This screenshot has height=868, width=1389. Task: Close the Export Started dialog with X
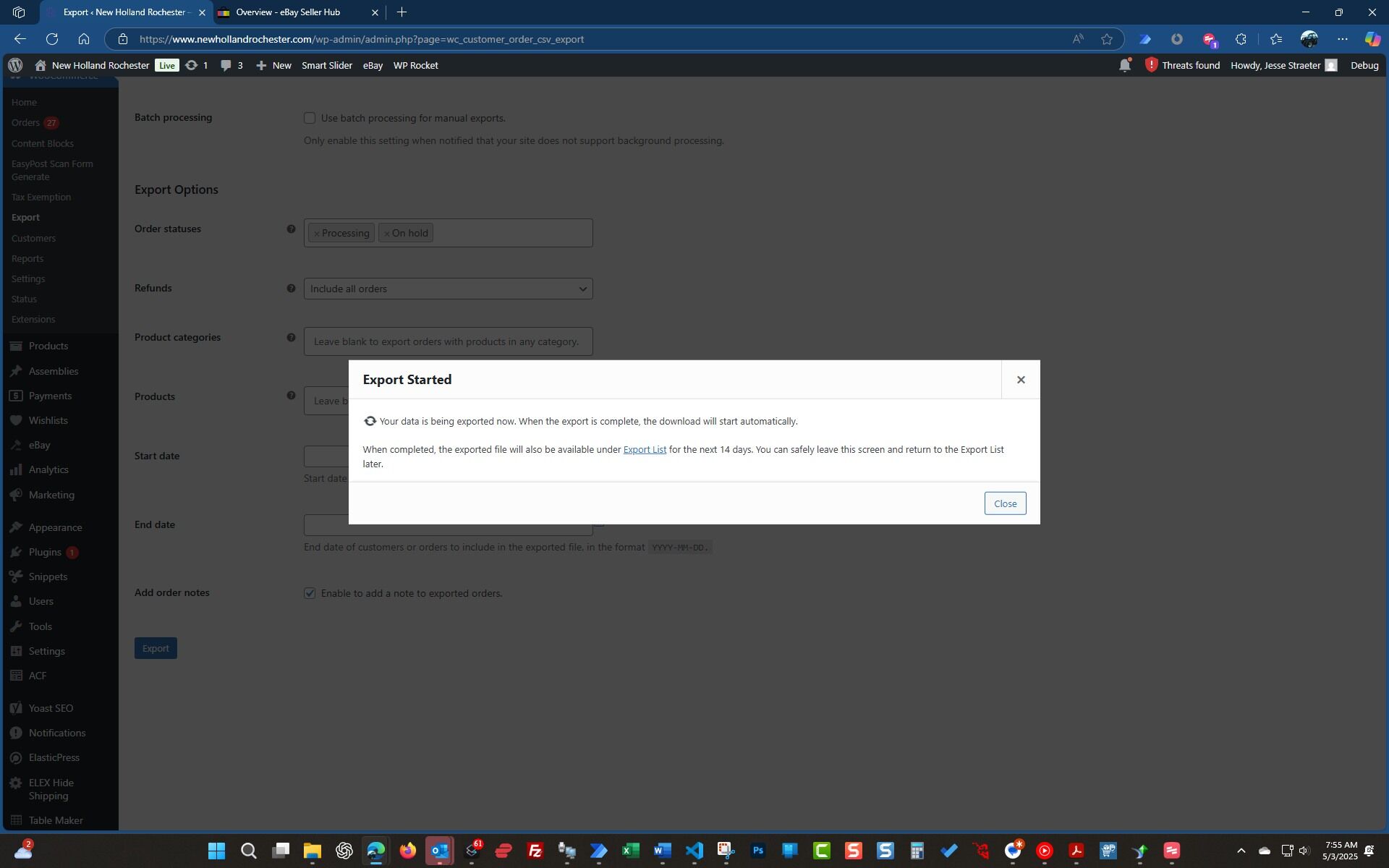point(1020,380)
